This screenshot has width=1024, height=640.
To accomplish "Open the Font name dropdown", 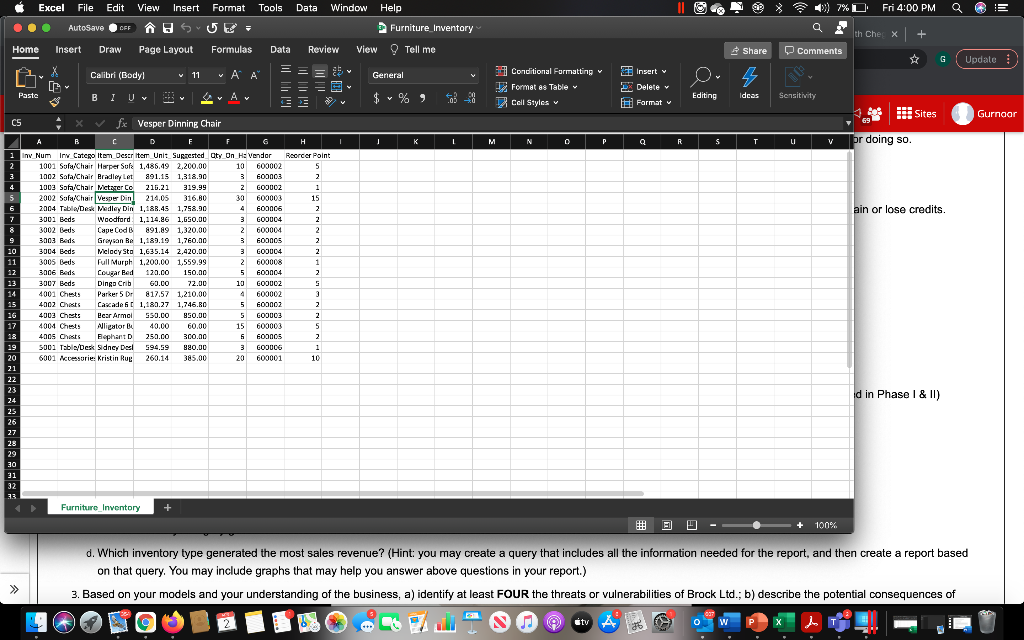I will (135, 75).
